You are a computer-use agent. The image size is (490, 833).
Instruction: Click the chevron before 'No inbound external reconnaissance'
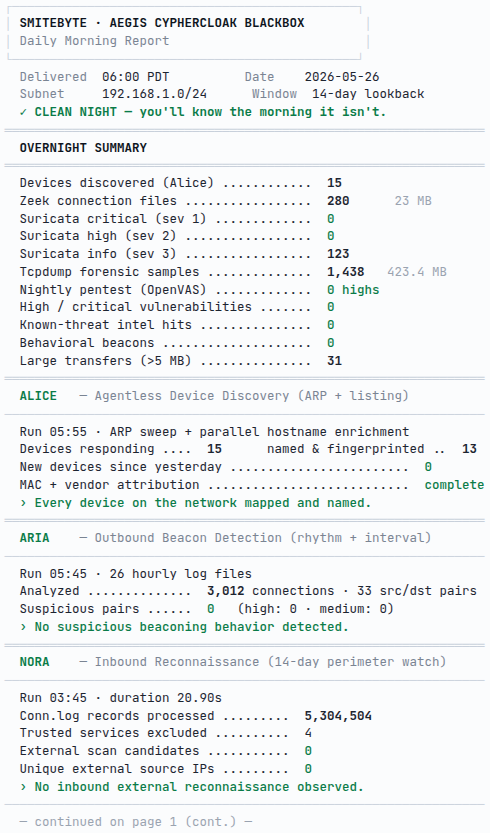[23, 787]
